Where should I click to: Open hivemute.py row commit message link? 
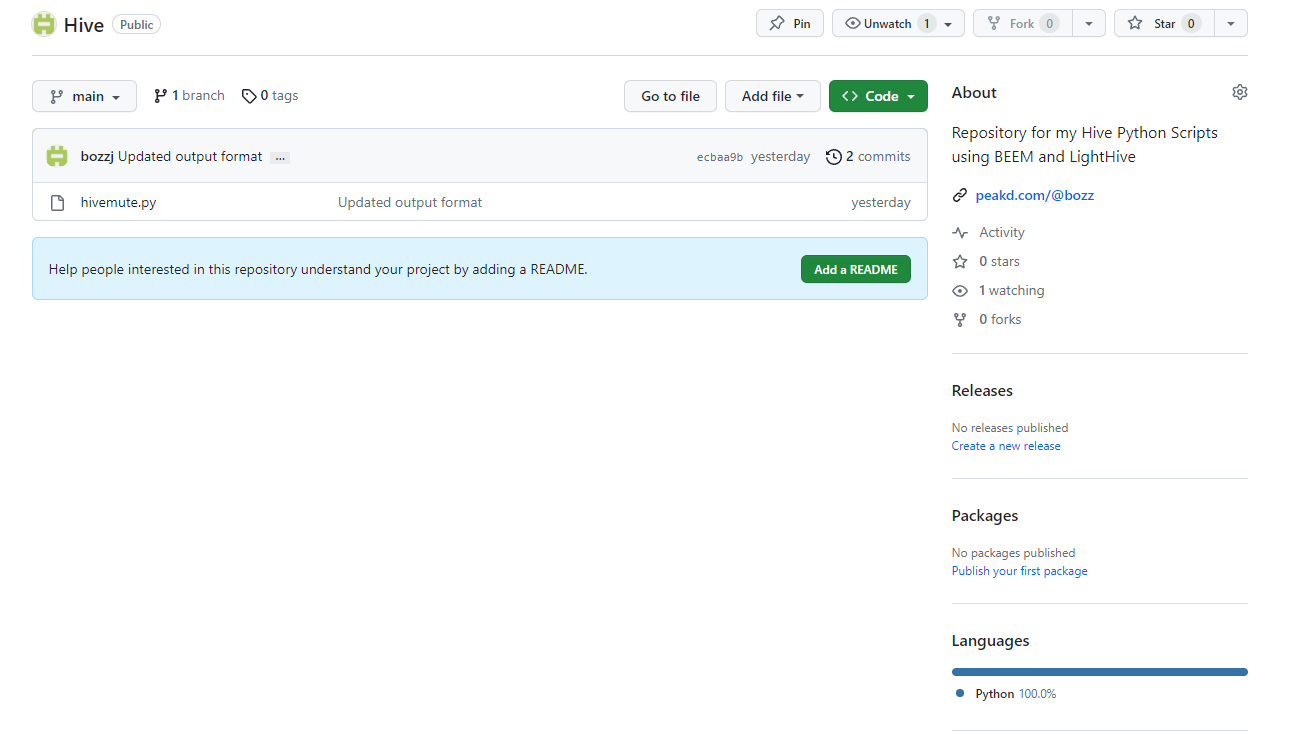tap(410, 202)
